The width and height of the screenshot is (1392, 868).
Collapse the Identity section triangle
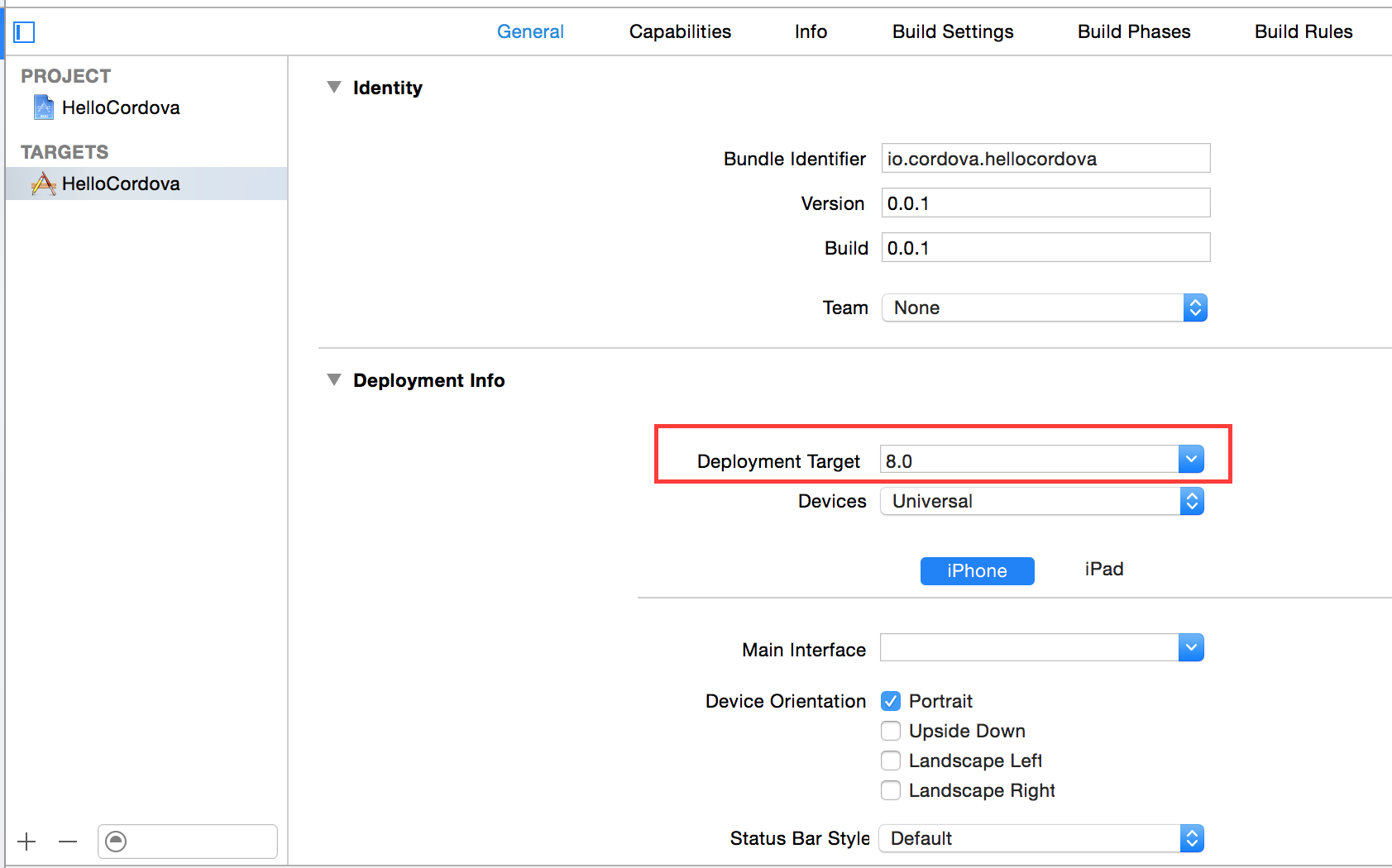[x=334, y=87]
